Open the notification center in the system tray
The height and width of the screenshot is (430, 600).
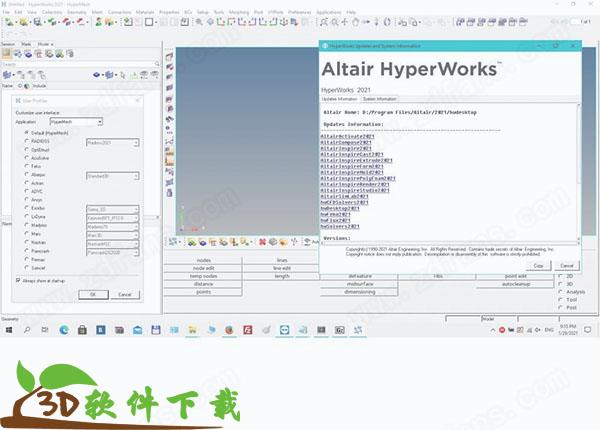[x=588, y=330]
